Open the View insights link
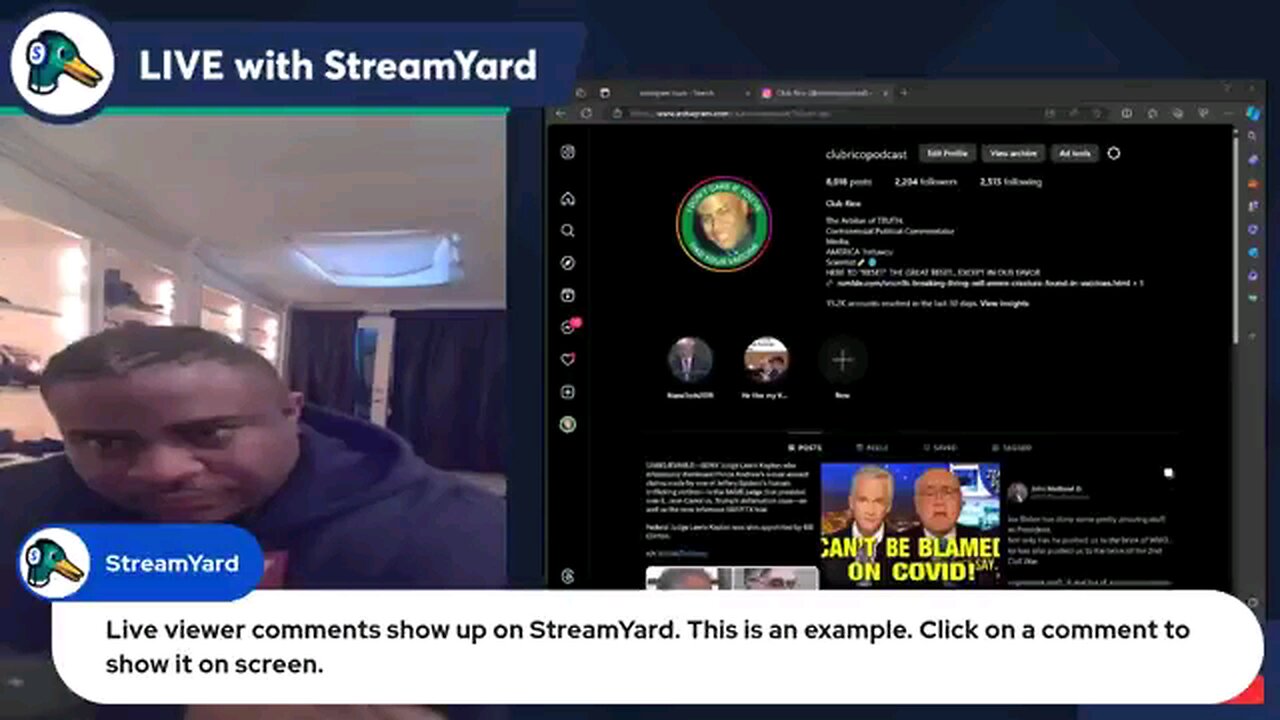The image size is (1280, 720). pos(1004,303)
